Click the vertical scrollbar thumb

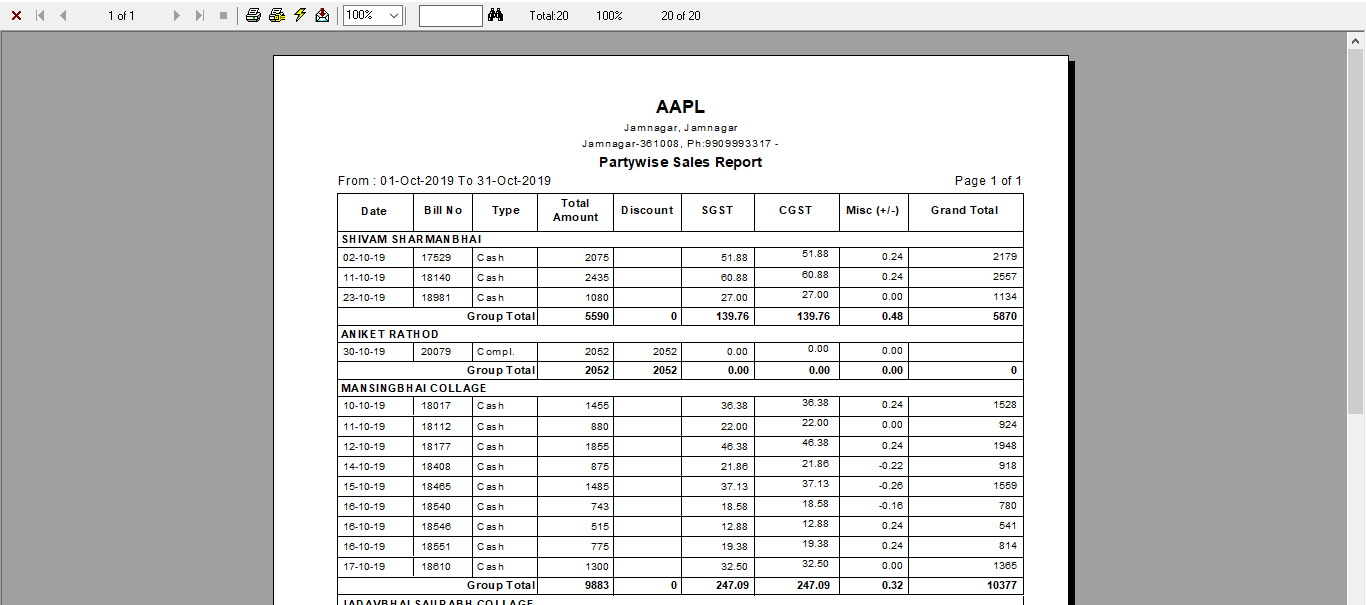(1356, 230)
